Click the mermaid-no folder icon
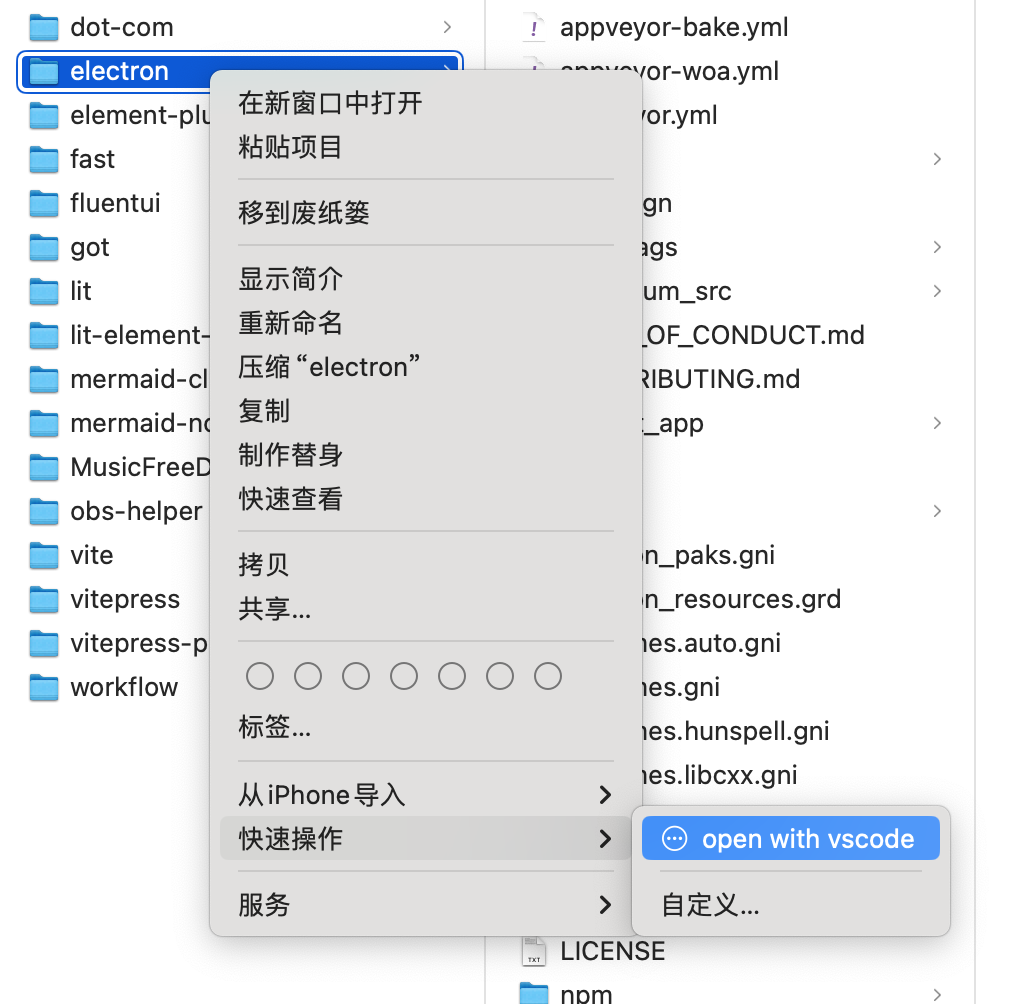Screen dimensions: 1026x1004 click(x=44, y=423)
